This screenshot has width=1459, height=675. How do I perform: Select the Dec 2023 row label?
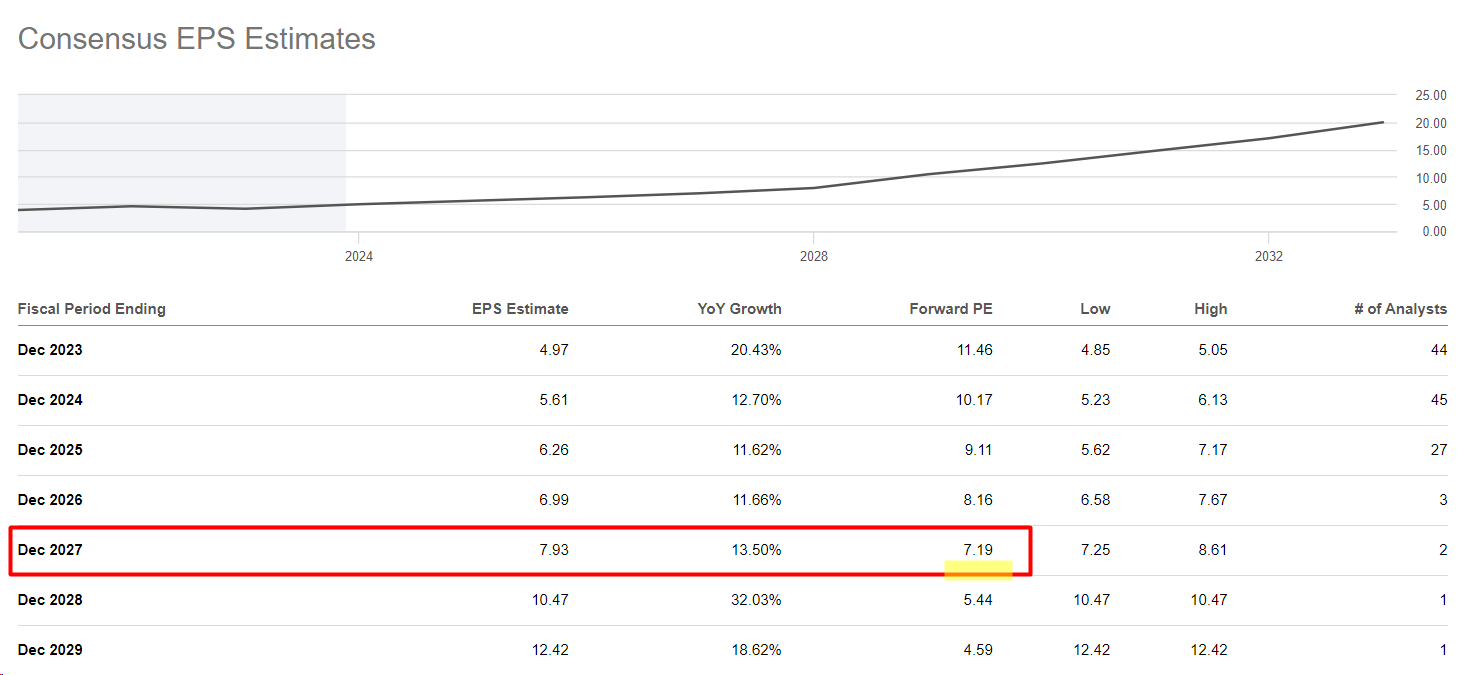50,350
